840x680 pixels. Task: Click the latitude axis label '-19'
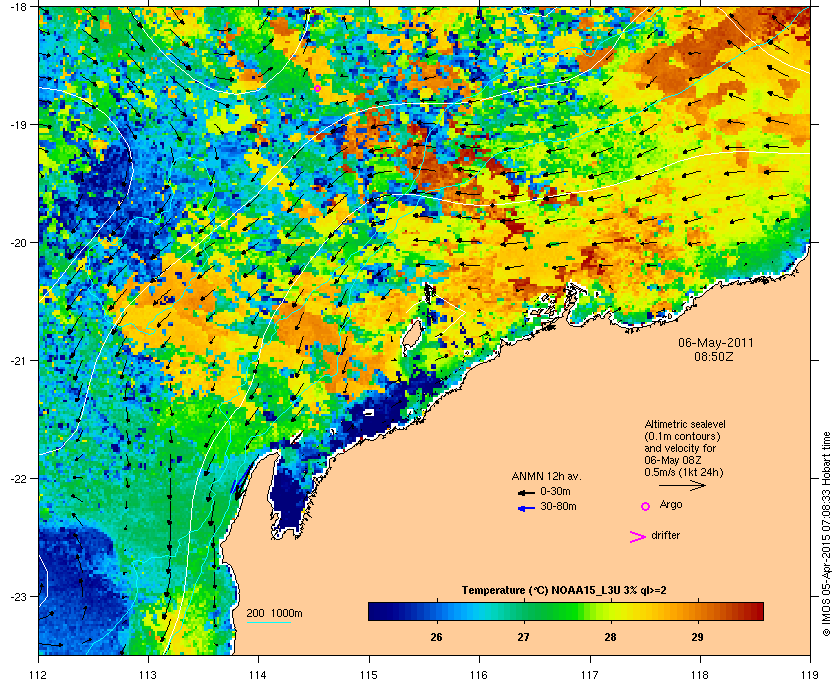point(17,125)
